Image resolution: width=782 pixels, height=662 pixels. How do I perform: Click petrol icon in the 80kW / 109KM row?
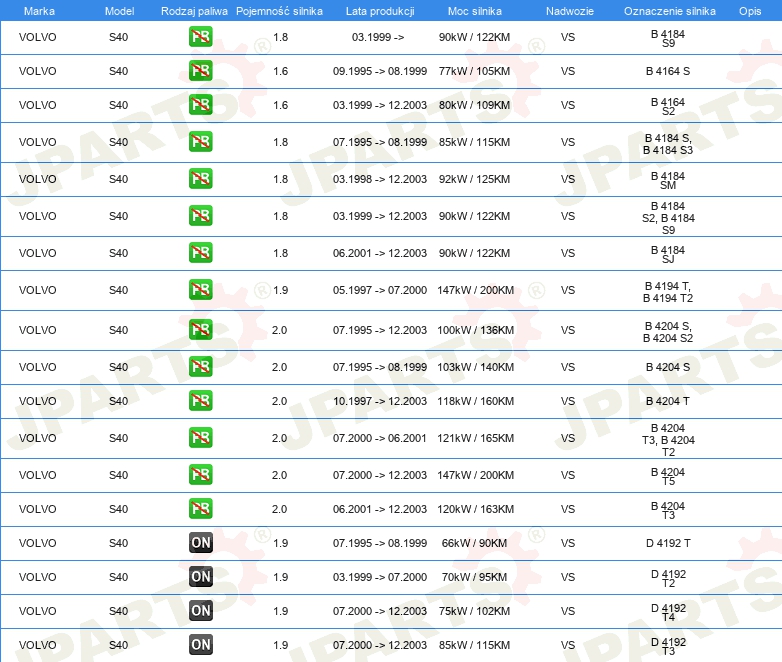(x=200, y=105)
